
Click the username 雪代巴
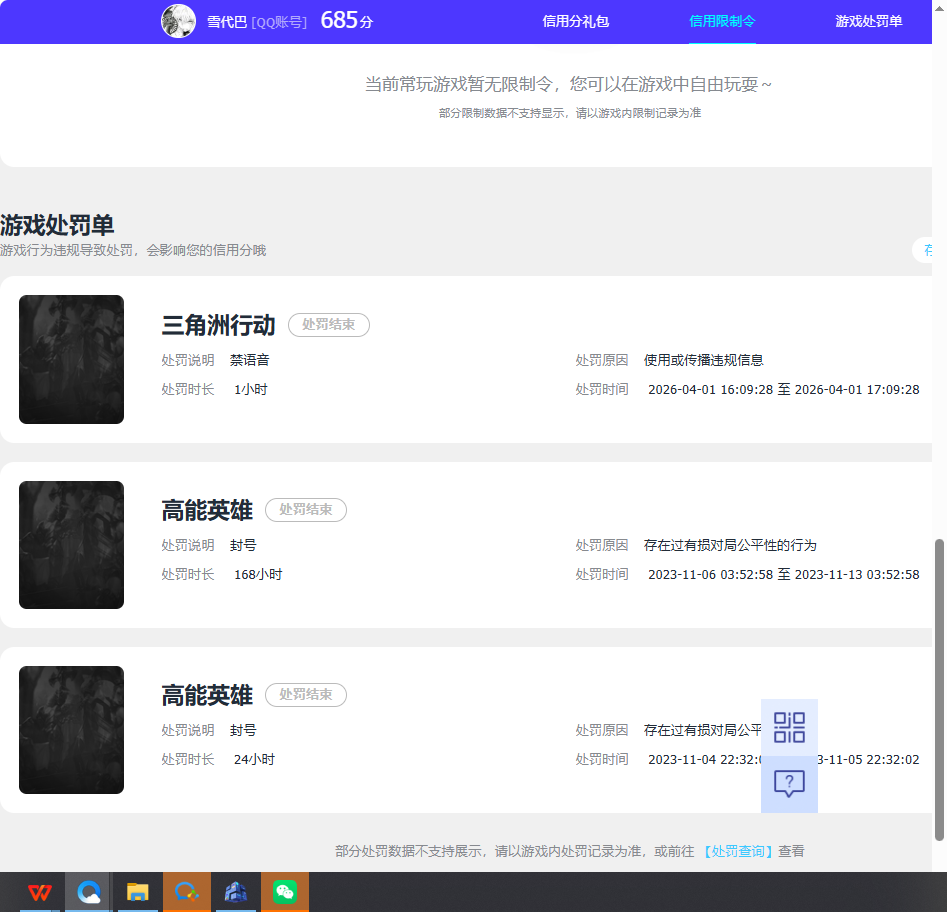[227, 22]
